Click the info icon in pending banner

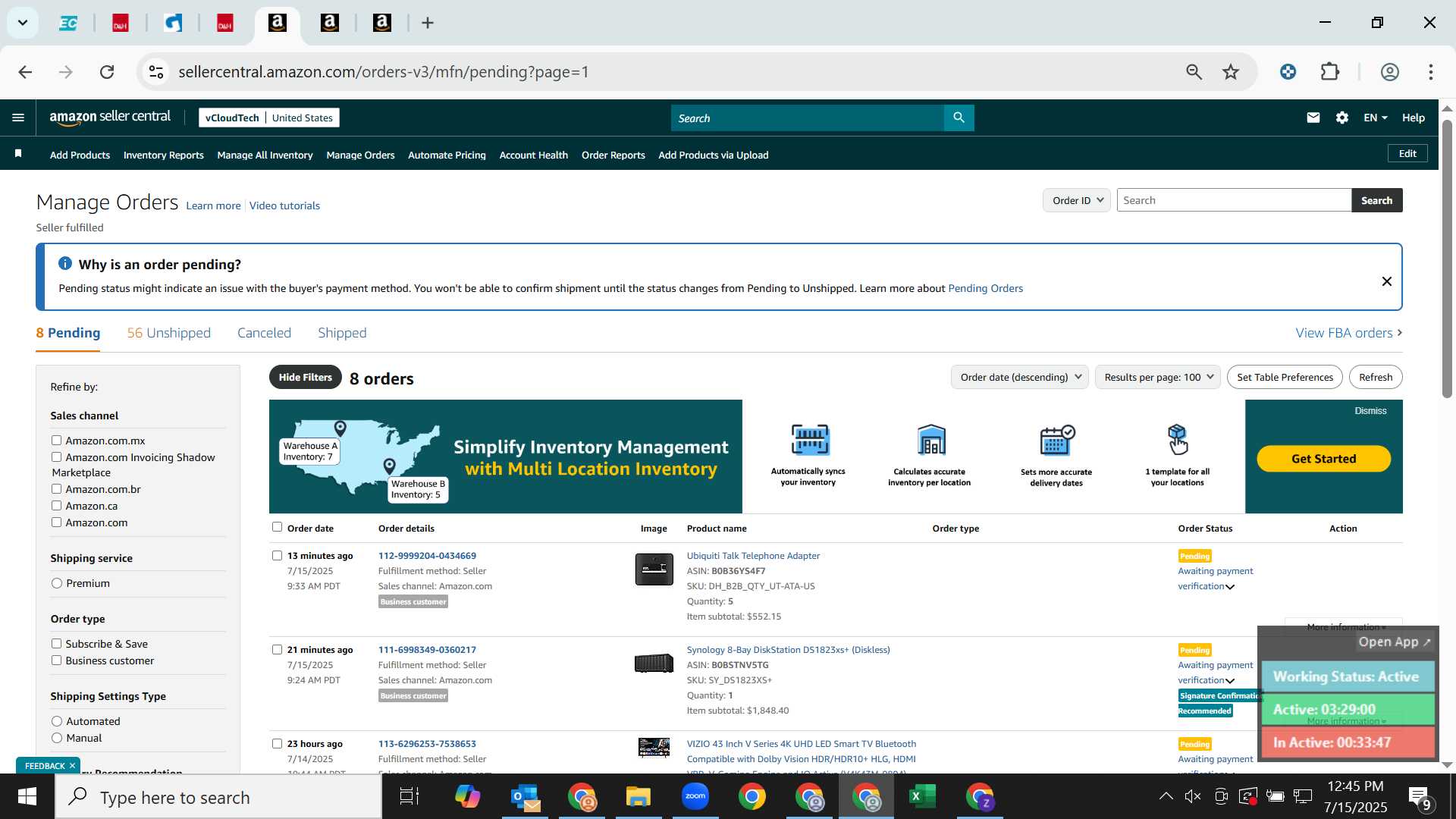[x=65, y=263]
